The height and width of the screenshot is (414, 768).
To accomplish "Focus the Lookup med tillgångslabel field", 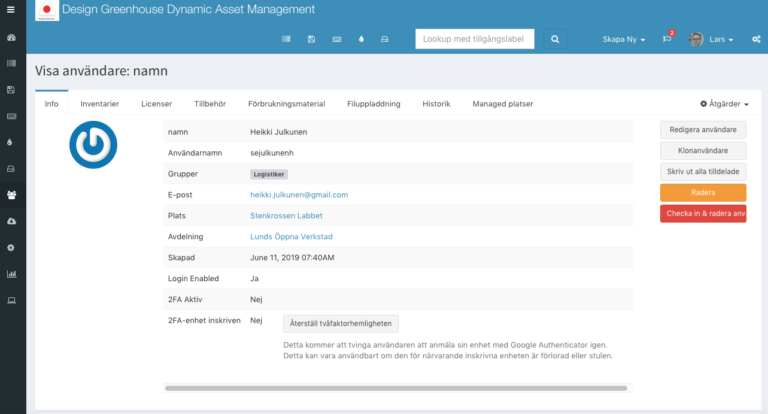I will click(x=474, y=39).
